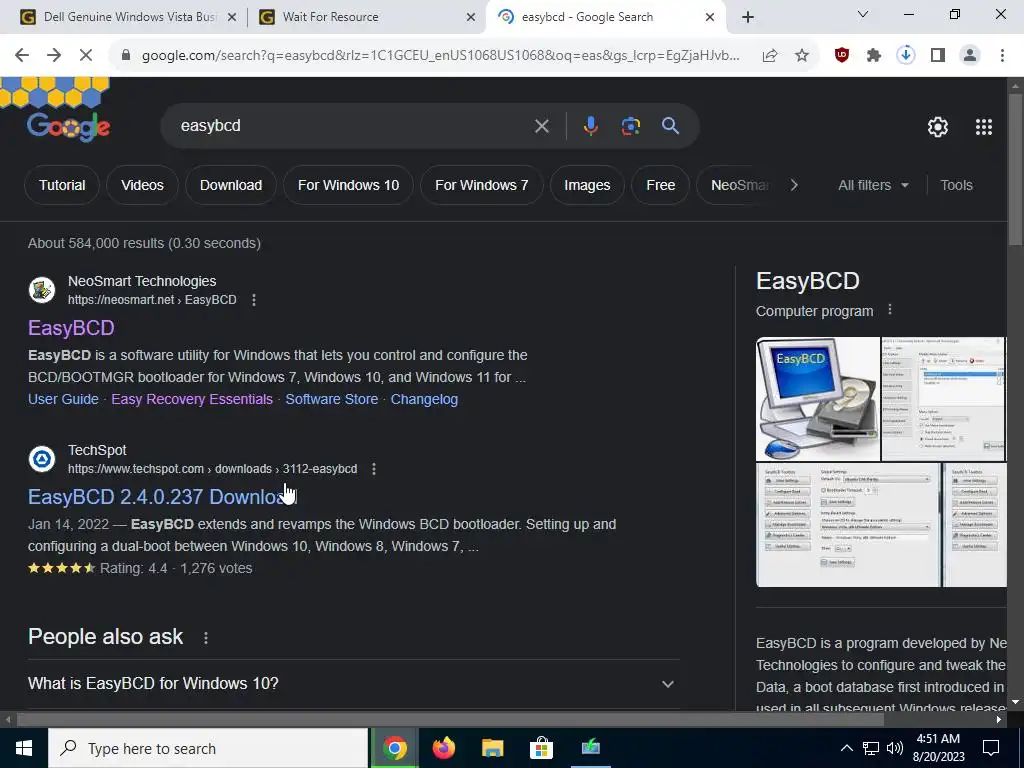This screenshot has width=1024, height=768.
Task: Open People also ask options menu
Action: click(x=206, y=637)
